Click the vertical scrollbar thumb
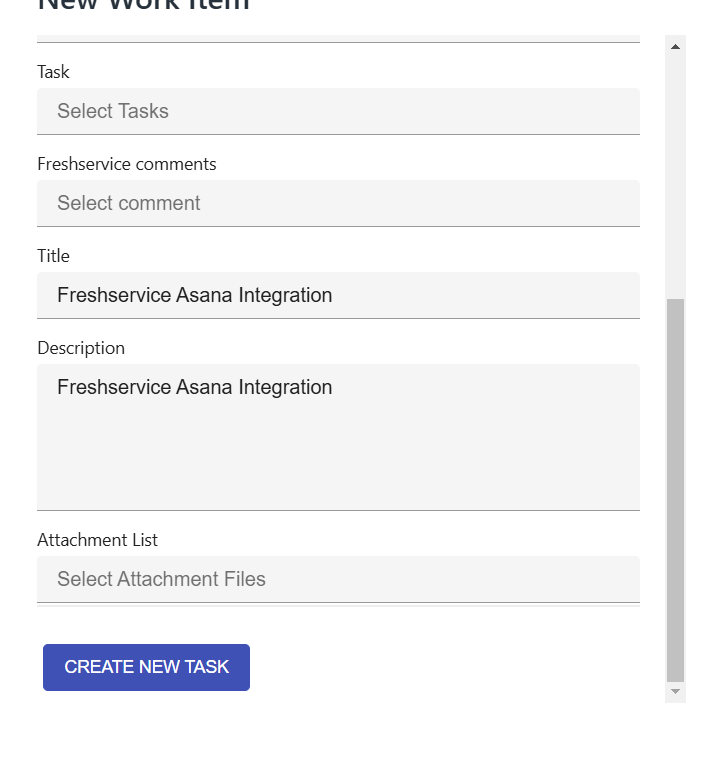This screenshot has width=722, height=782. 675,488
